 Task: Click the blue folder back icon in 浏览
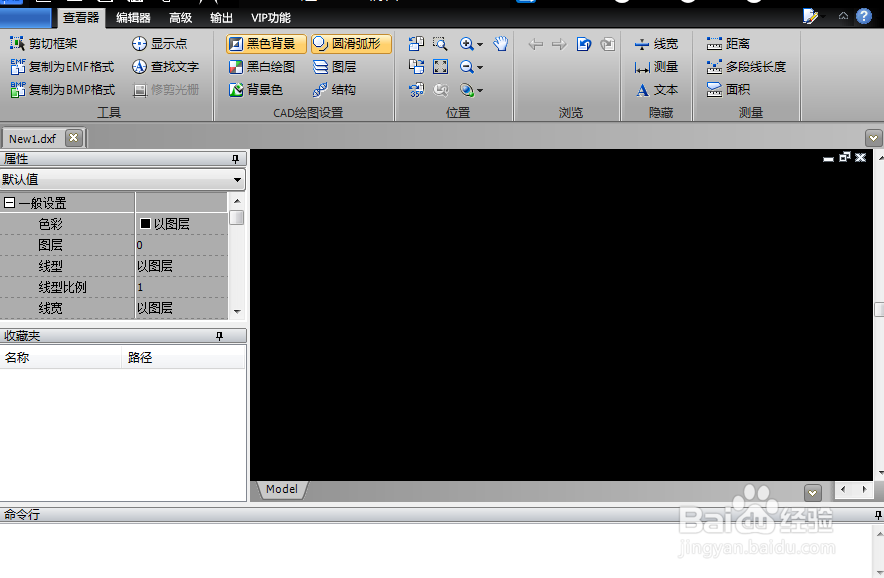click(x=584, y=43)
